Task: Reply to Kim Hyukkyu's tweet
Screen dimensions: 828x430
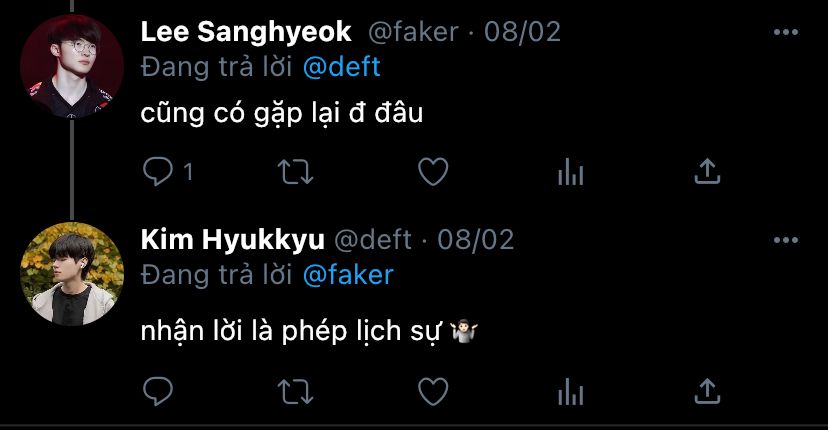Action: pyautogui.click(x=158, y=391)
